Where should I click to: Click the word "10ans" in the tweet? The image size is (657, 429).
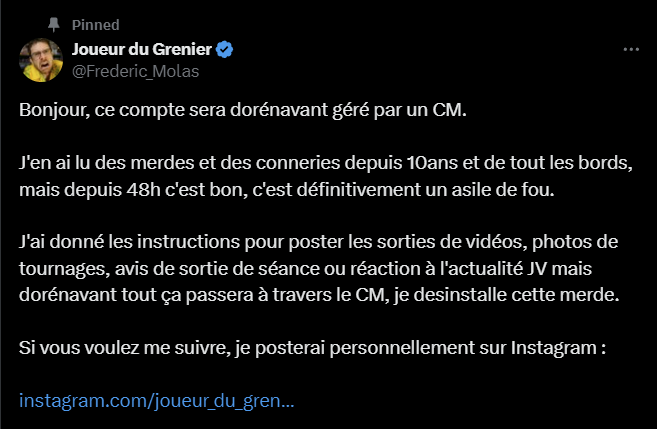pyautogui.click(x=431, y=162)
